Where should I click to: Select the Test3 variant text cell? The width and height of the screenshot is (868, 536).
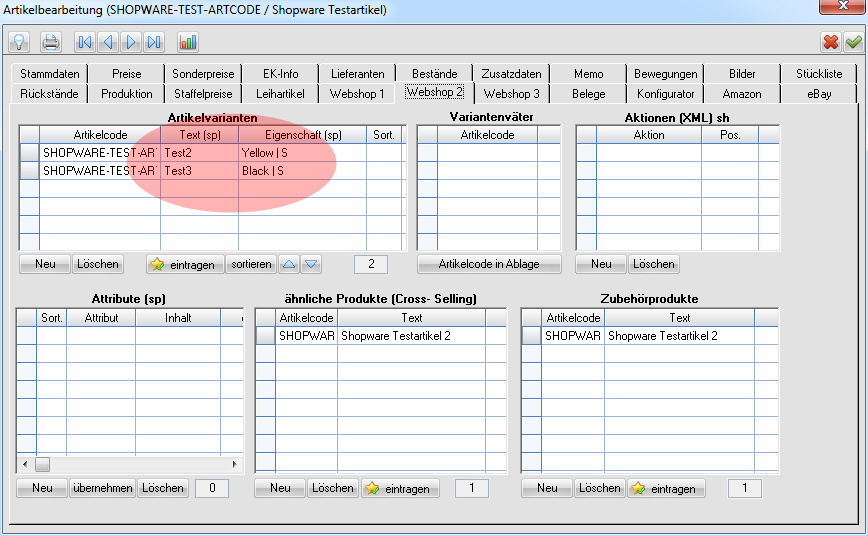(199, 171)
